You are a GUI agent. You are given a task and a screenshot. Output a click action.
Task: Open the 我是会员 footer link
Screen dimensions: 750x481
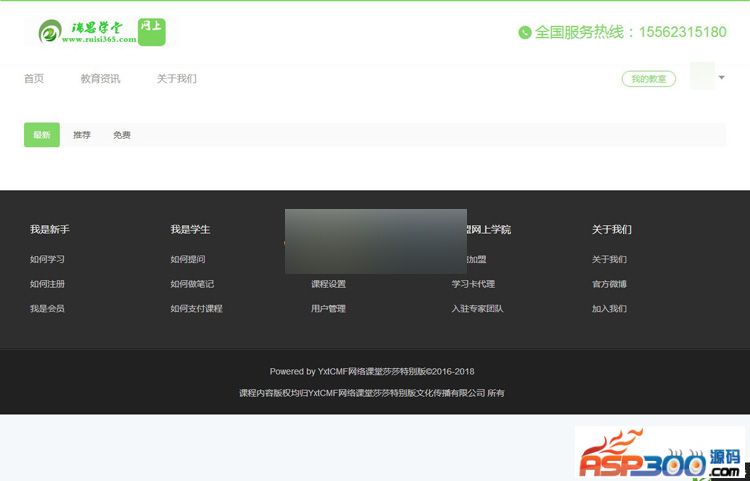click(x=47, y=309)
